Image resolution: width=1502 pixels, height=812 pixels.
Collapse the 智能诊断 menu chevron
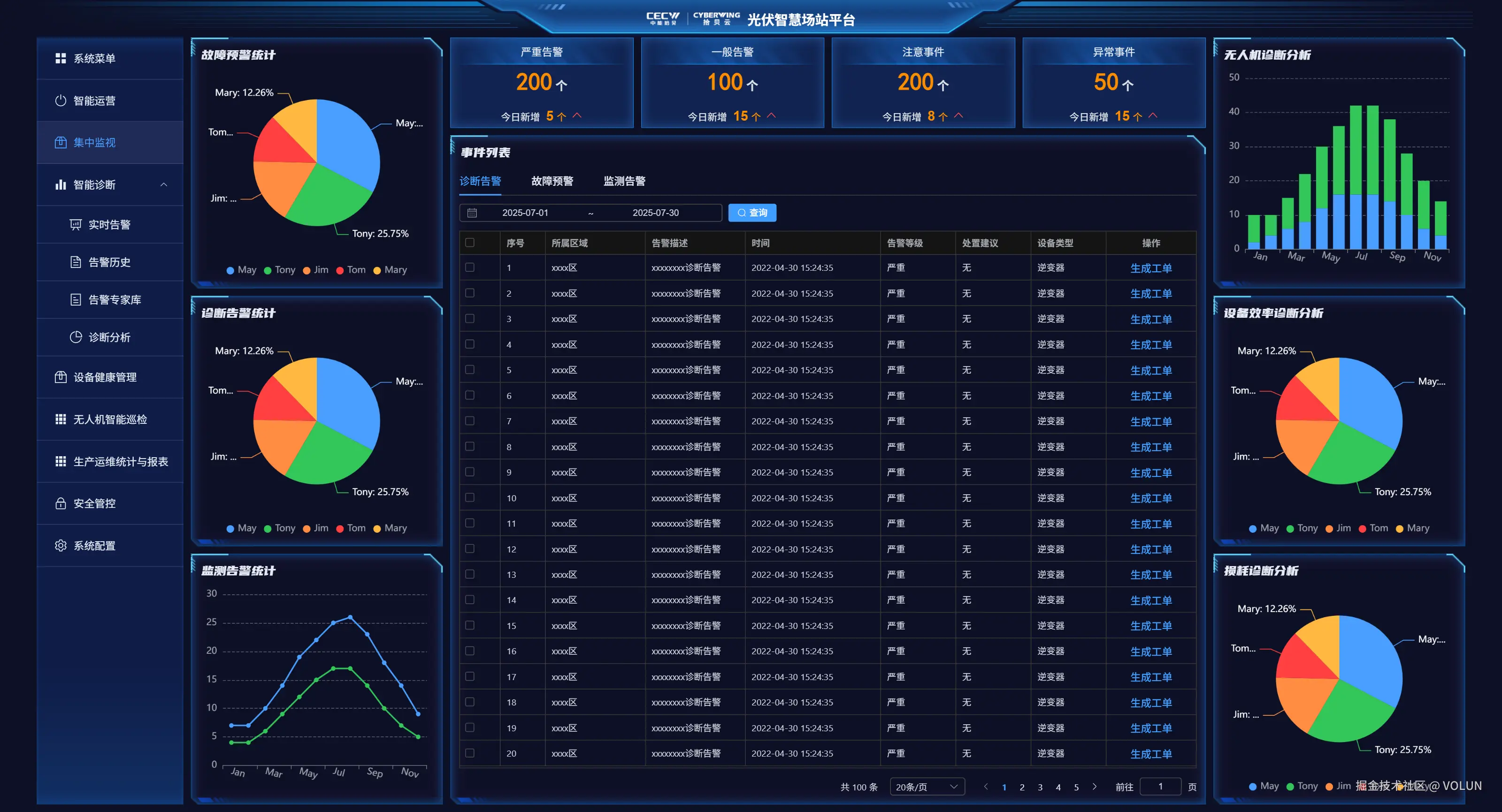click(x=164, y=185)
